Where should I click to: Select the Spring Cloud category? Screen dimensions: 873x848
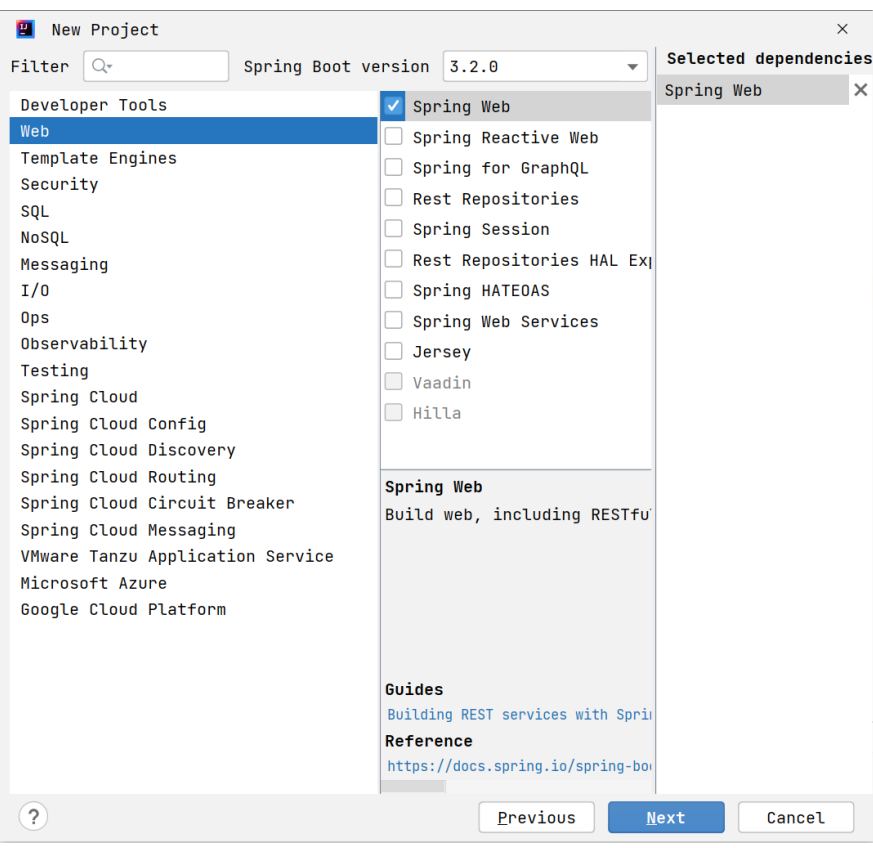point(193,397)
